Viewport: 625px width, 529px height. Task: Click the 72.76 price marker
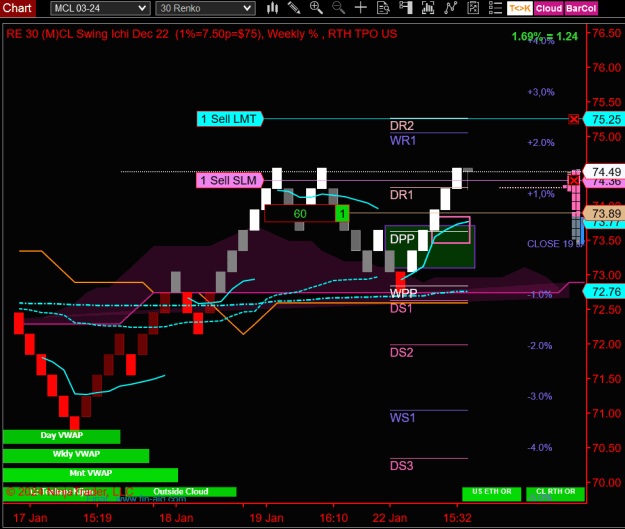[x=604, y=292]
